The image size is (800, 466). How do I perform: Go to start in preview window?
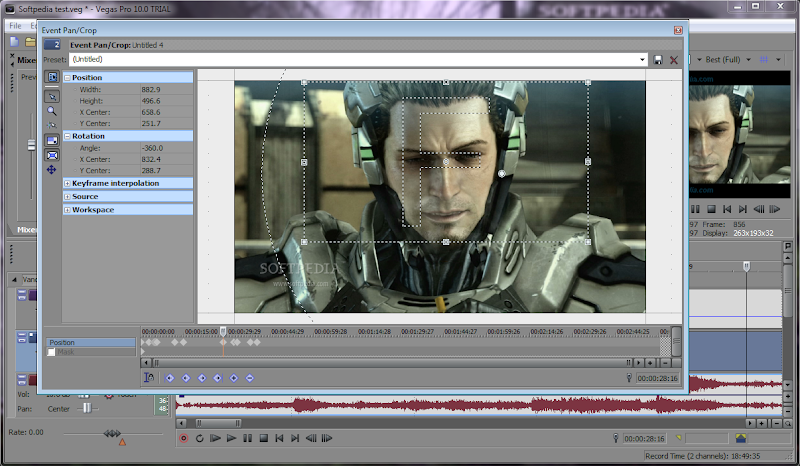click(727, 209)
